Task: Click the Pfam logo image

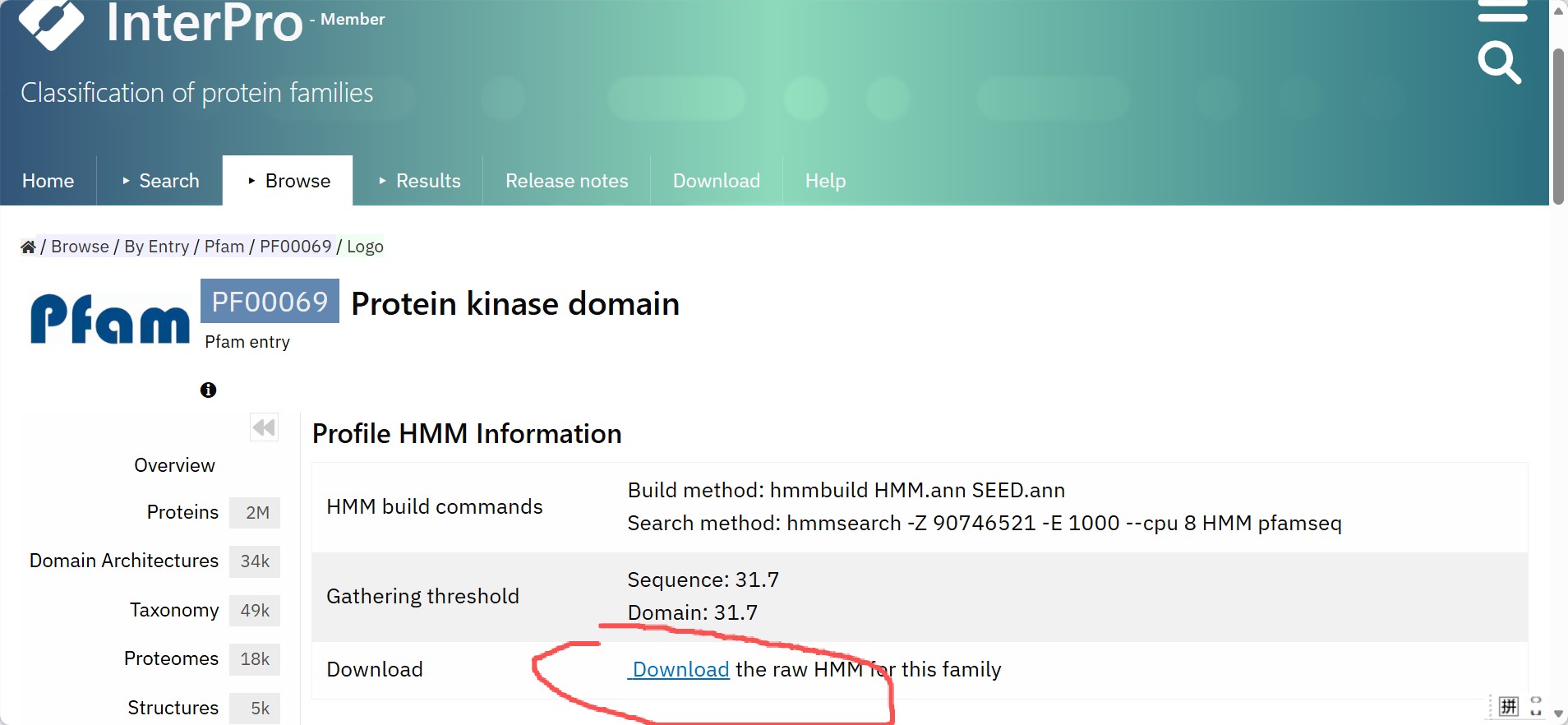Action: tap(110, 319)
